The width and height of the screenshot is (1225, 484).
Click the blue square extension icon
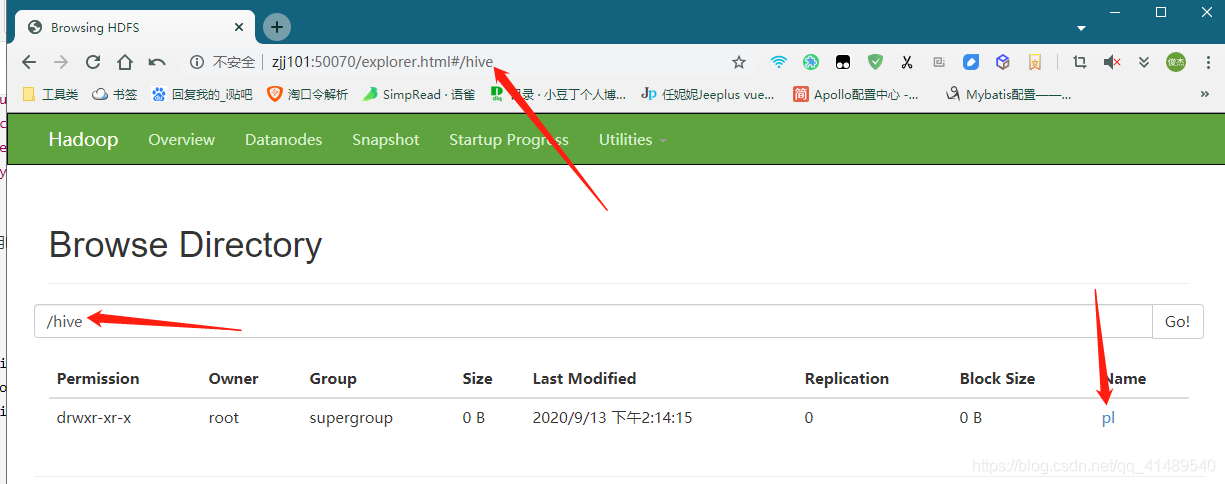pyautogui.click(x=971, y=62)
